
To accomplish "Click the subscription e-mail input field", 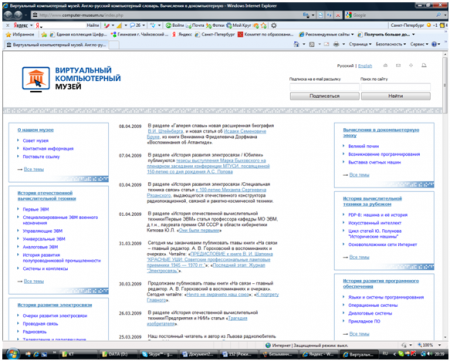I will 324,87.
